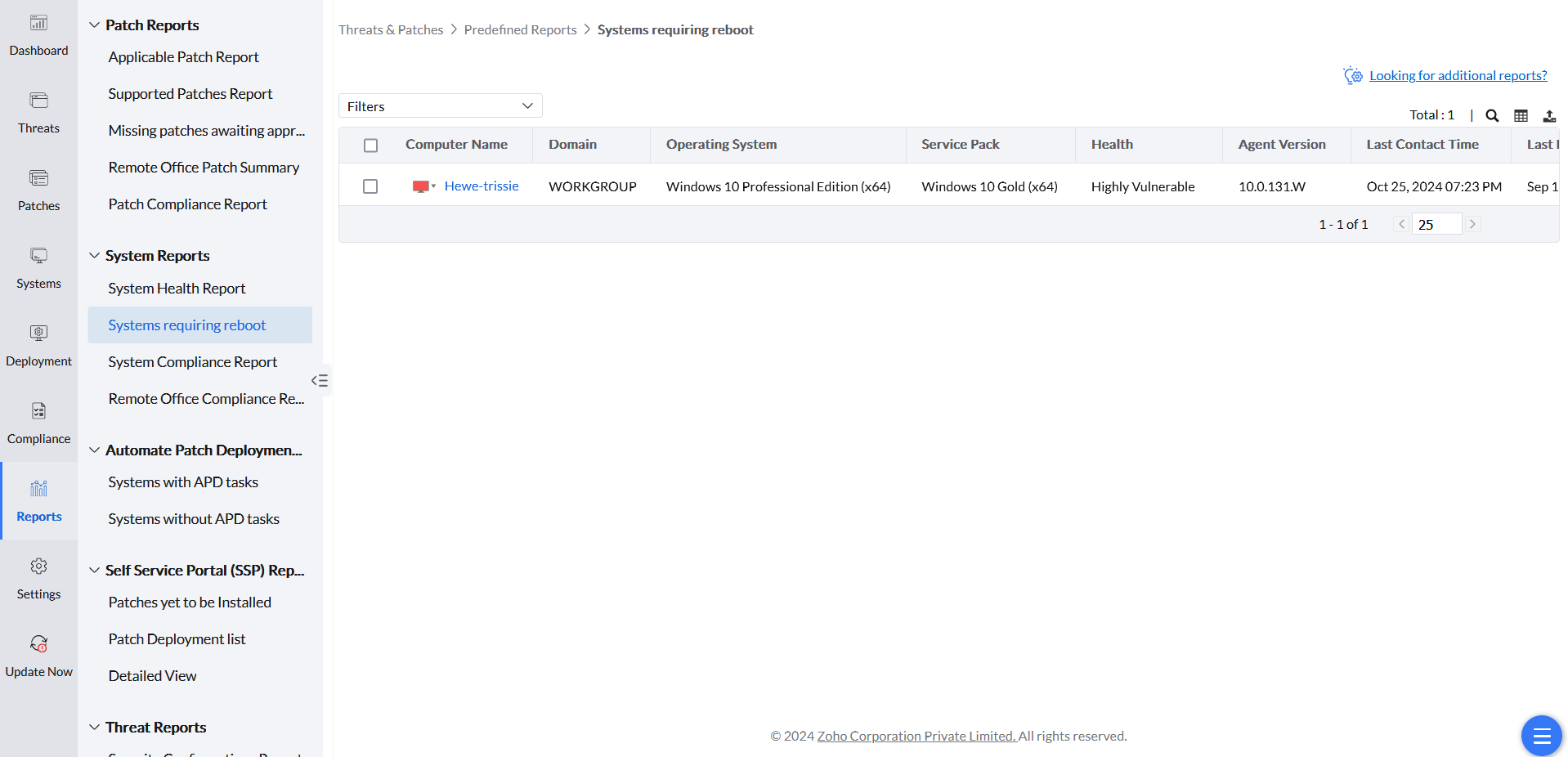Click the Windows 10 Professional Edition (x64) cell
The height and width of the screenshot is (757, 1568).
coord(778,186)
